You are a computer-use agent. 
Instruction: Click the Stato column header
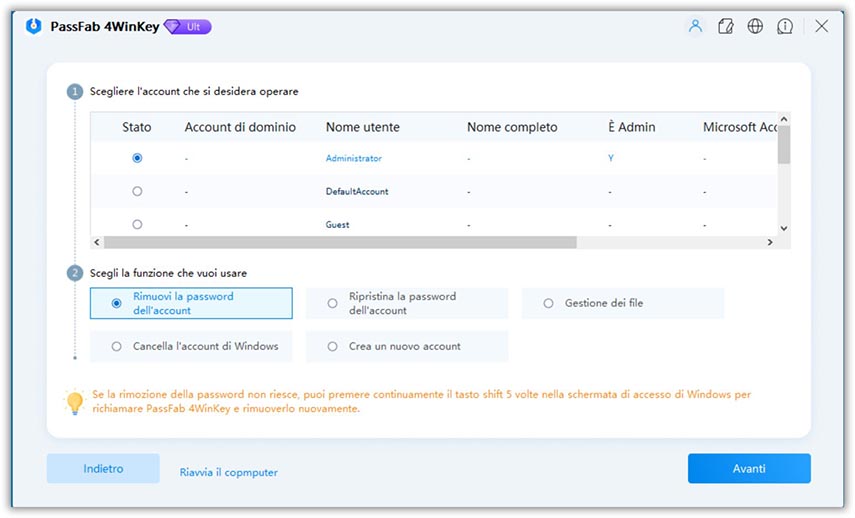(x=136, y=127)
